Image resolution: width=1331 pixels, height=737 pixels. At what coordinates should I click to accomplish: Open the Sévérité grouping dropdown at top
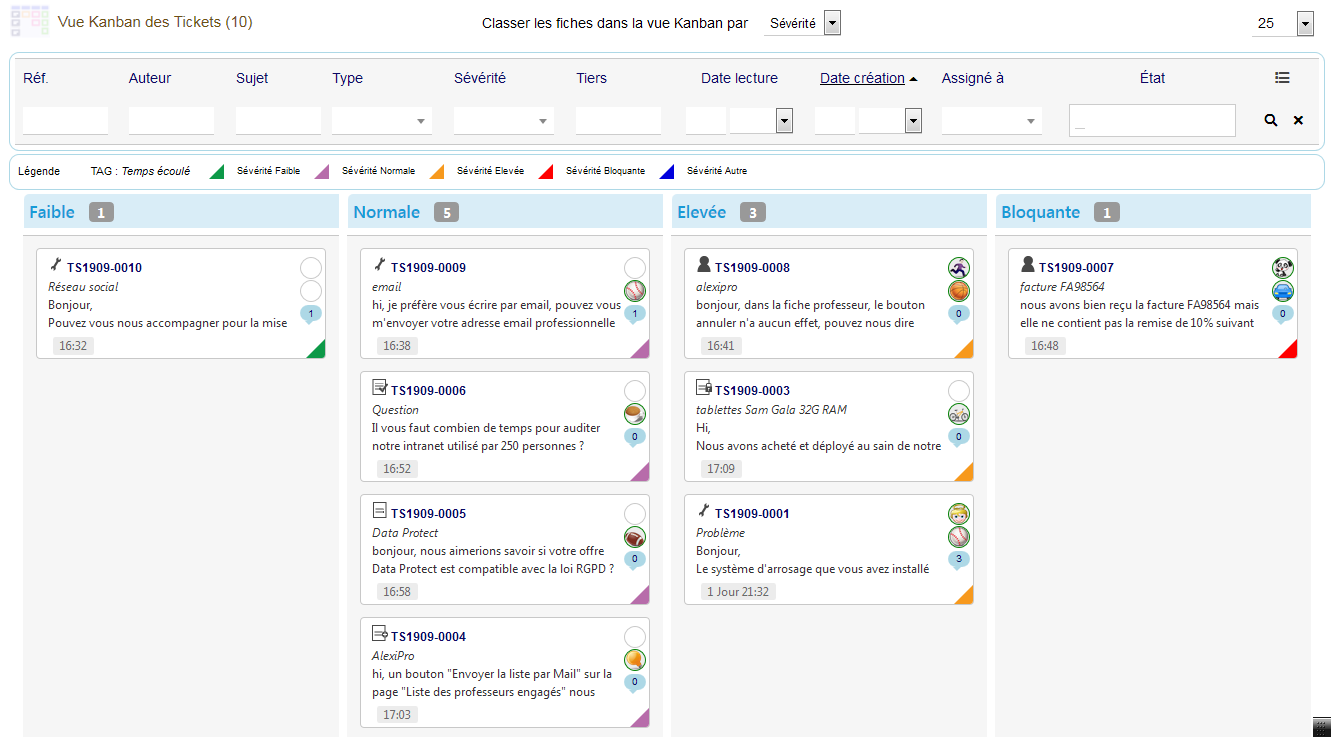coord(832,23)
